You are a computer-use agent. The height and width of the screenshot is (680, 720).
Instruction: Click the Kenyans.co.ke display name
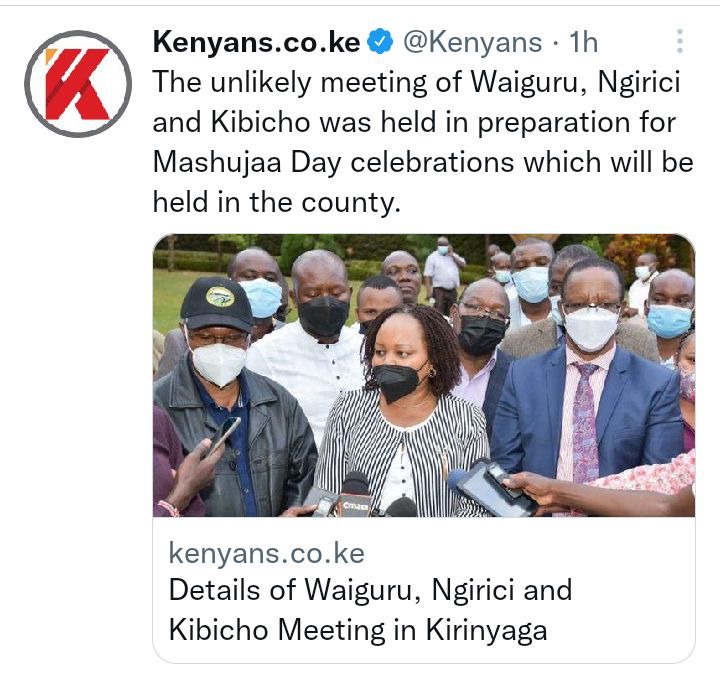257,42
